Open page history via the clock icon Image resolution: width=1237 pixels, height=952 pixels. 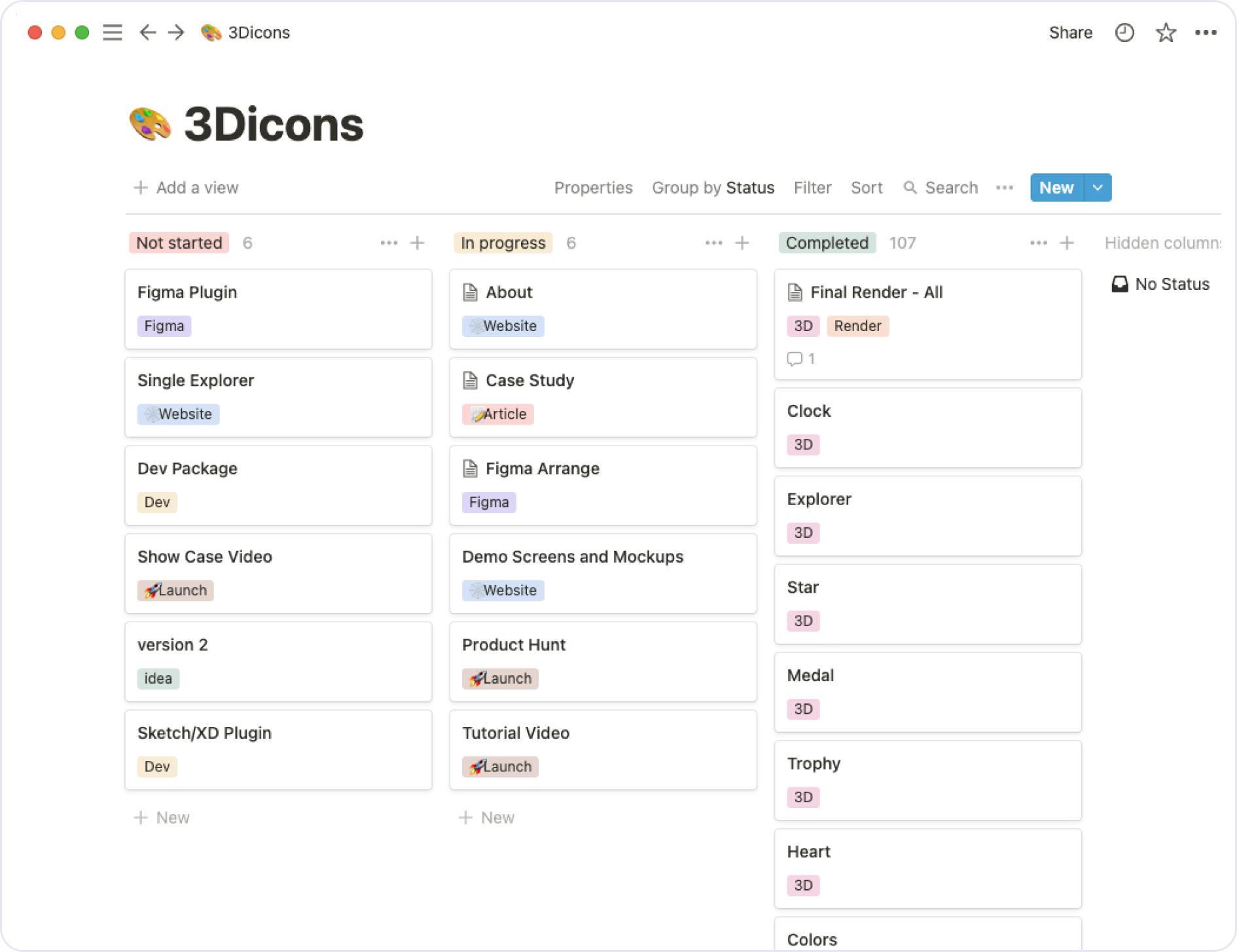[1124, 32]
